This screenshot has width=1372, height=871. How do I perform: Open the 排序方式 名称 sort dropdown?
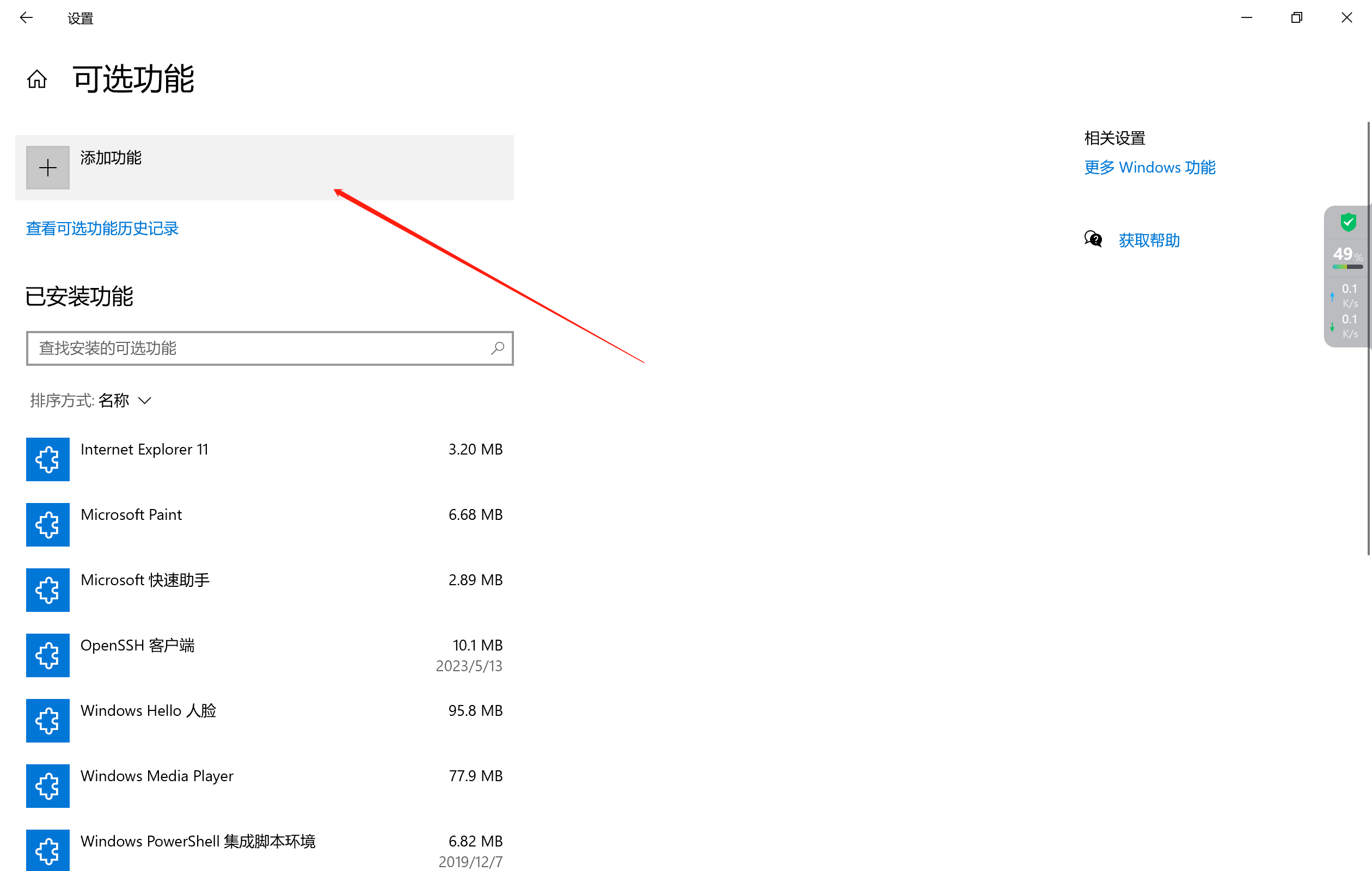point(90,401)
